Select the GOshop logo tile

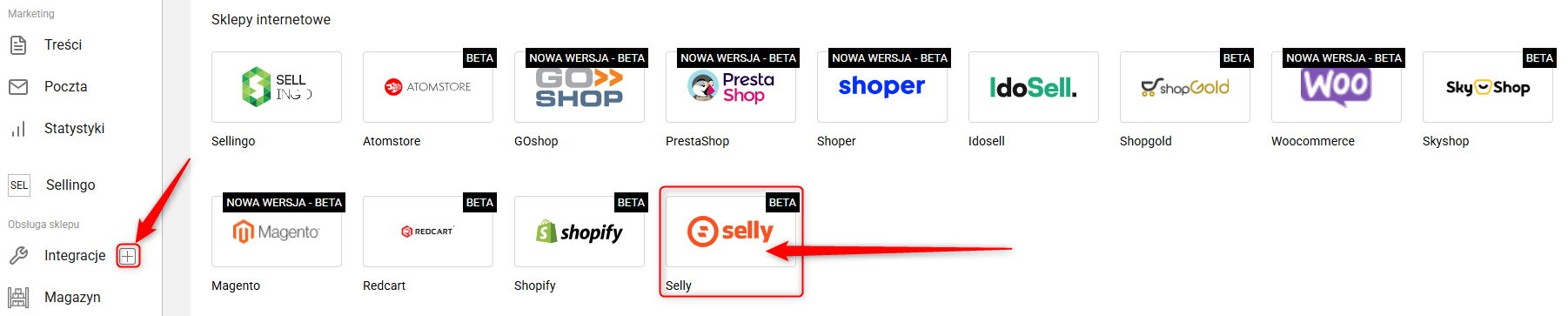tap(580, 87)
